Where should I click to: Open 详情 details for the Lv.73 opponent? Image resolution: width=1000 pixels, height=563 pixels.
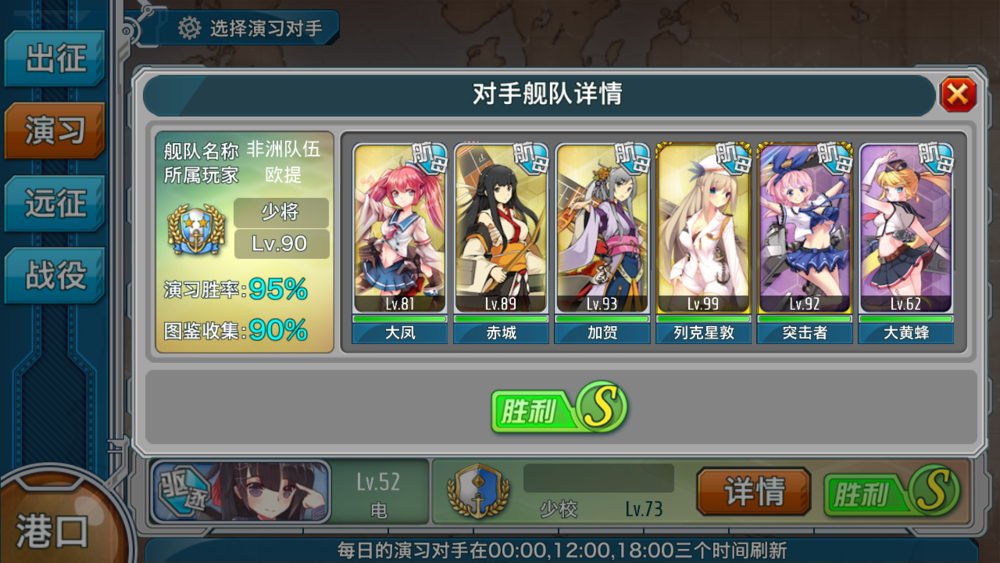(754, 492)
